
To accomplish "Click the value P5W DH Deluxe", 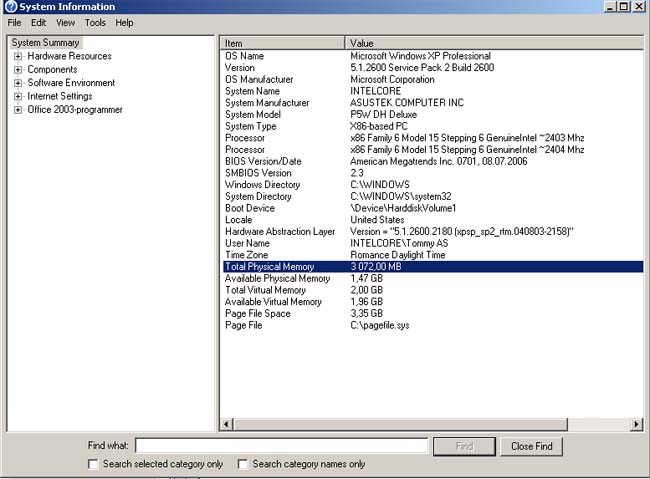I will pos(383,114).
